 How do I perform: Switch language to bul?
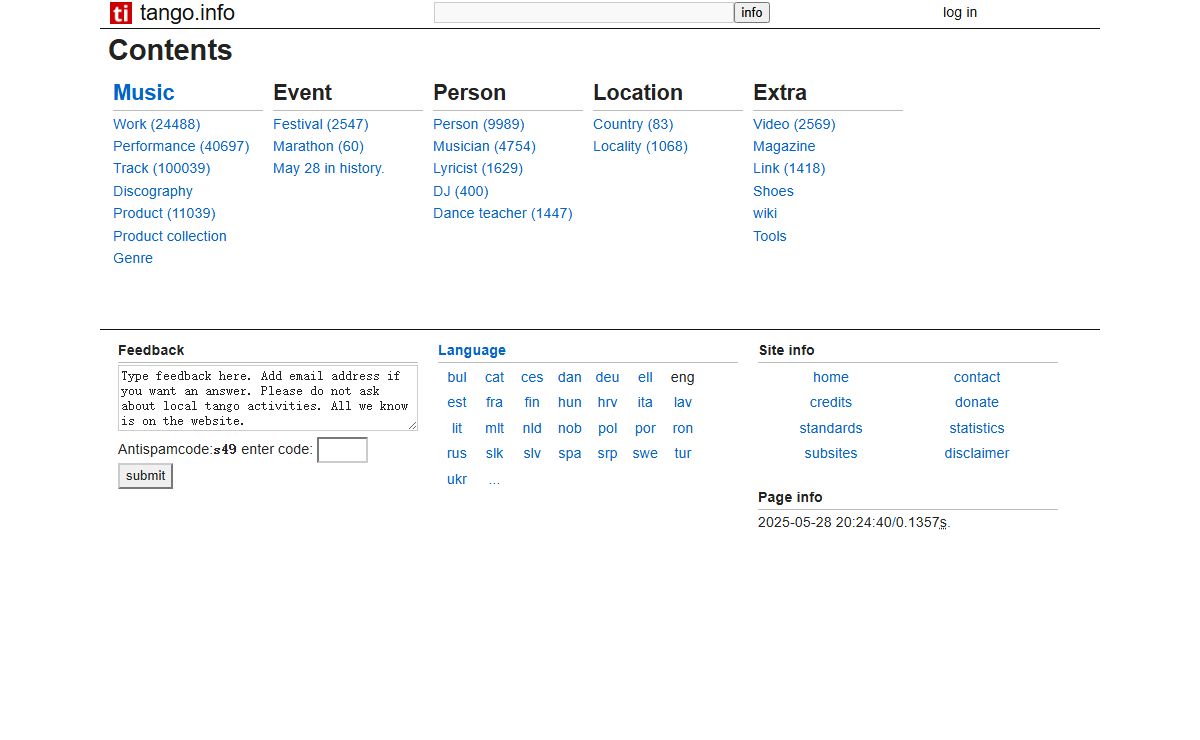[457, 377]
